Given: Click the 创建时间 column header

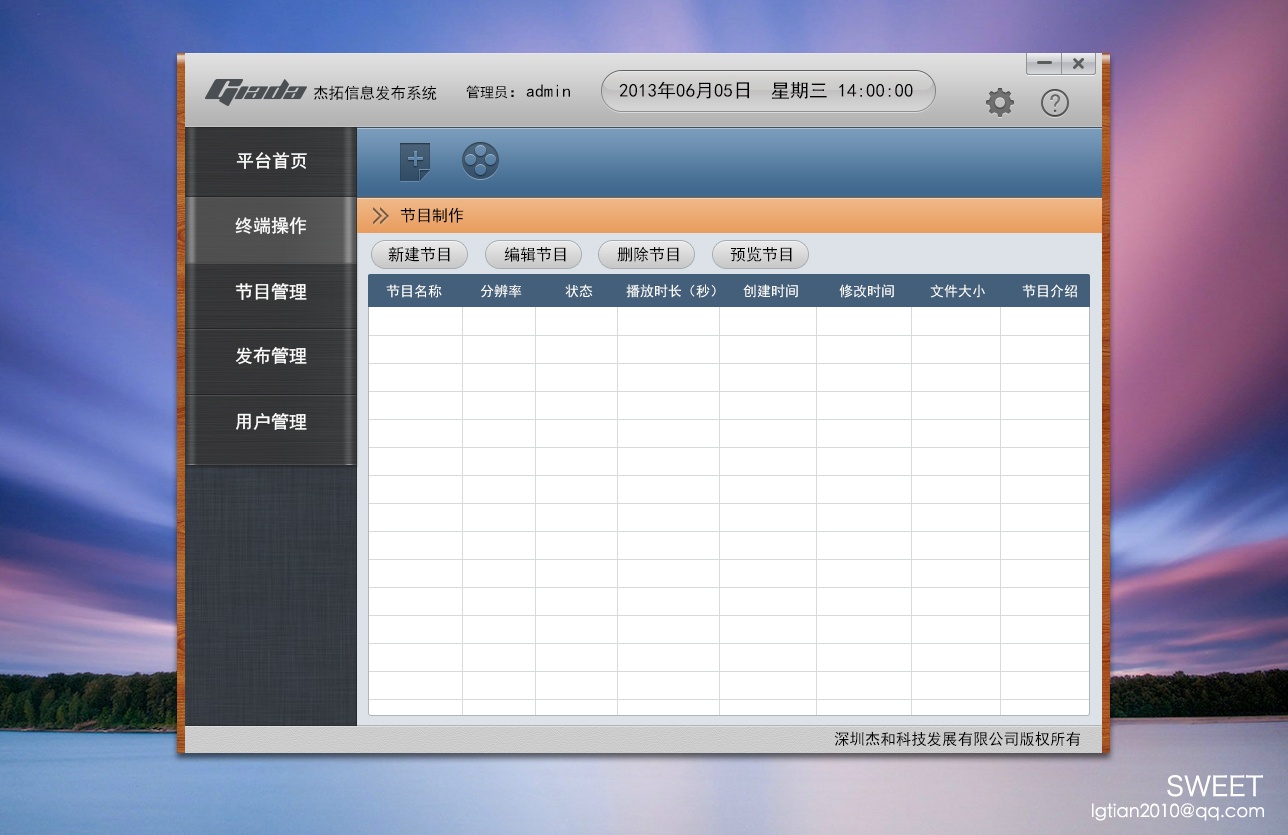Looking at the screenshot, I should (x=770, y=291).
